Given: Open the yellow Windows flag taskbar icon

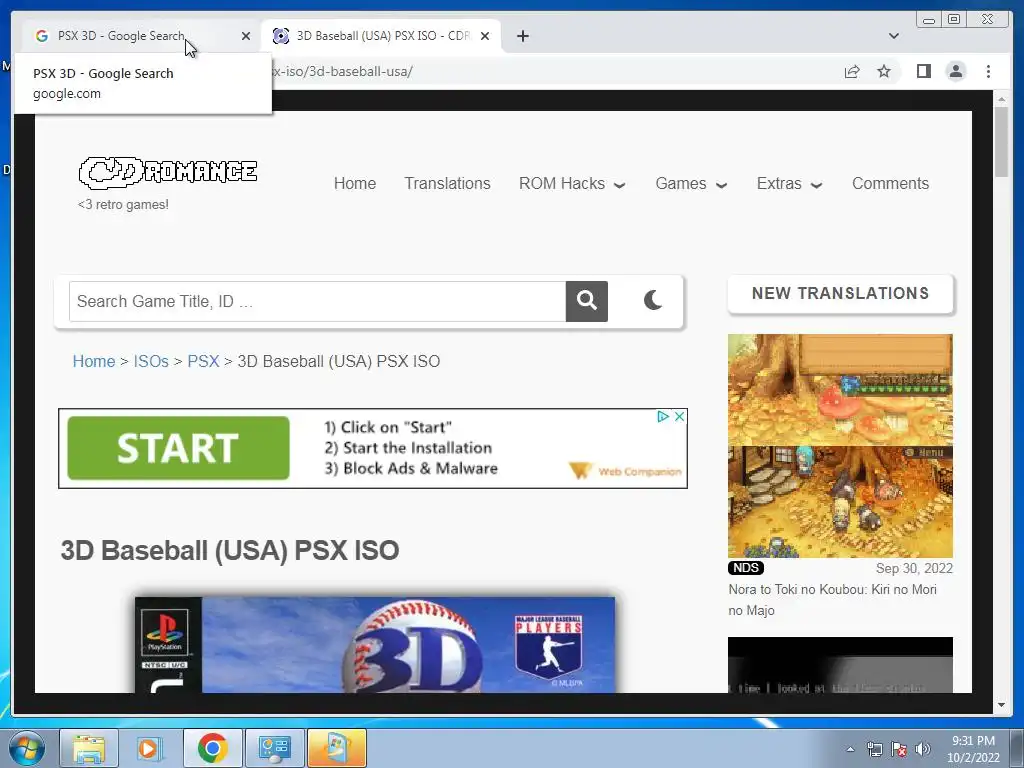Looking at the screenshot, I should [x=336, y=748].
